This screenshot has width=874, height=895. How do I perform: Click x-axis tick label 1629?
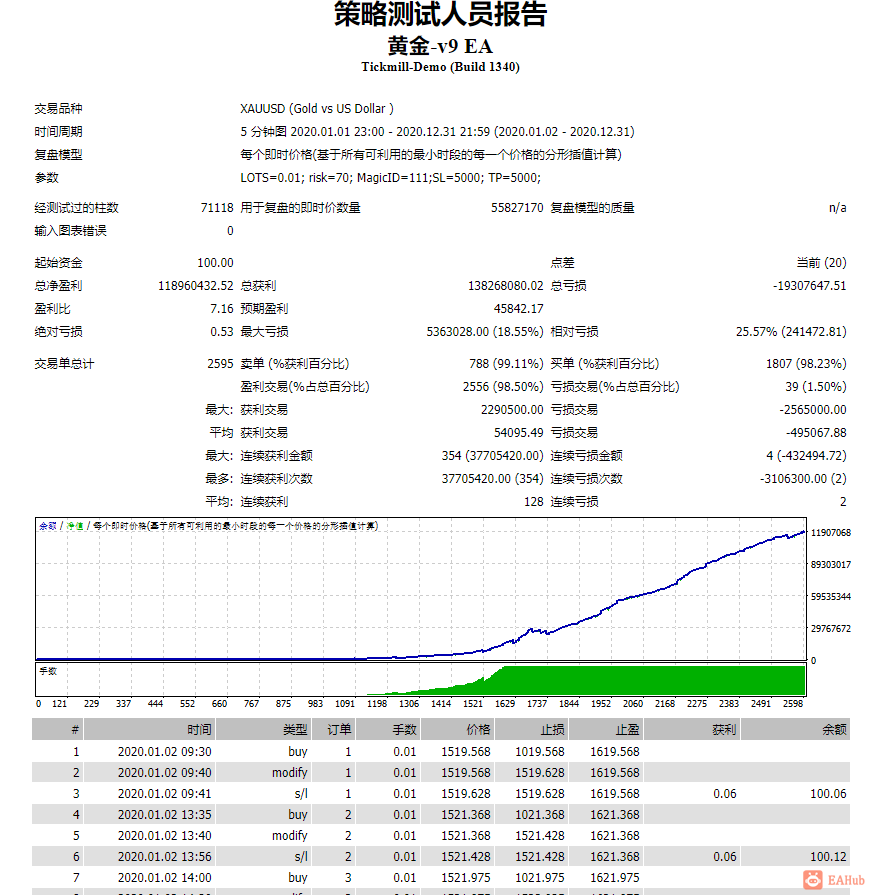click(x=505, y=704)
